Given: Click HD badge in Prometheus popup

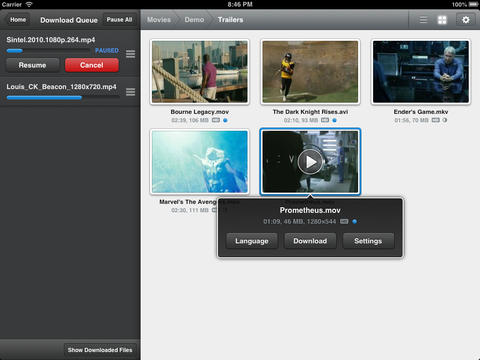Looking at the screenshot, I should 344,221.
